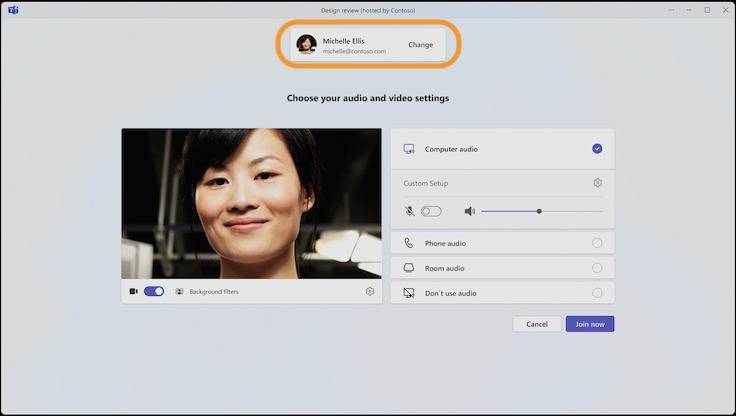Click the Teams logo icon in title bar

(x=12, y=10)
